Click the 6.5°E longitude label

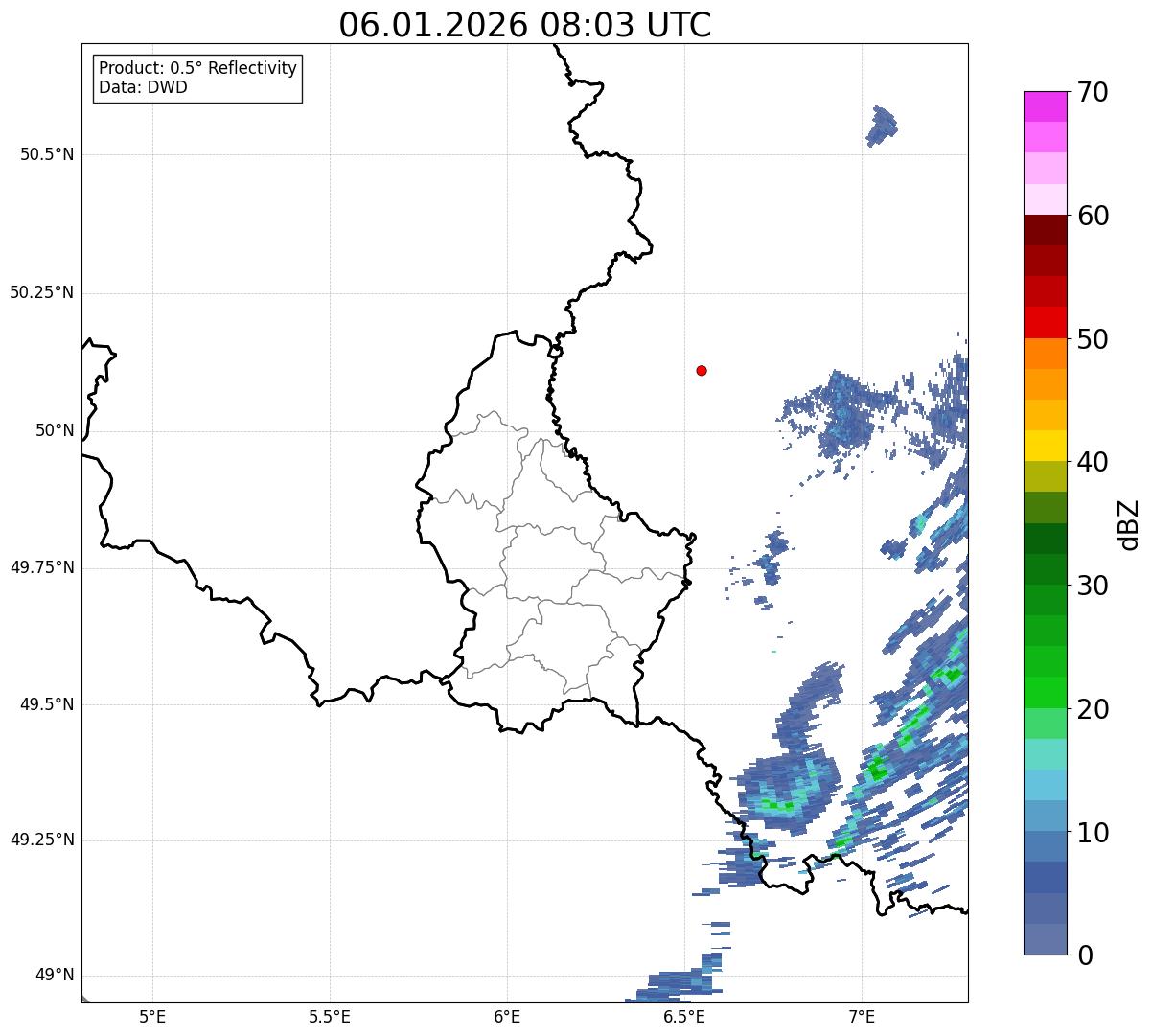click(684, 1016)
